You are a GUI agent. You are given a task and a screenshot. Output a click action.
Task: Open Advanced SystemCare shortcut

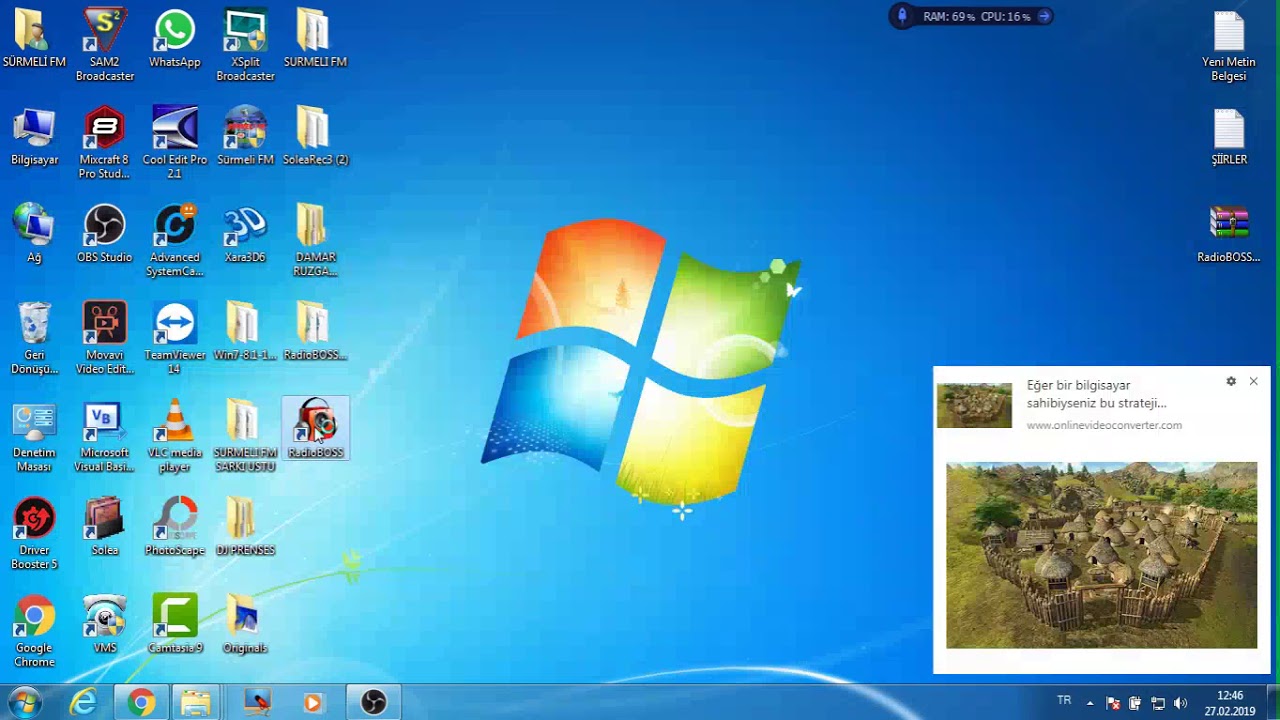pos(175,240)
